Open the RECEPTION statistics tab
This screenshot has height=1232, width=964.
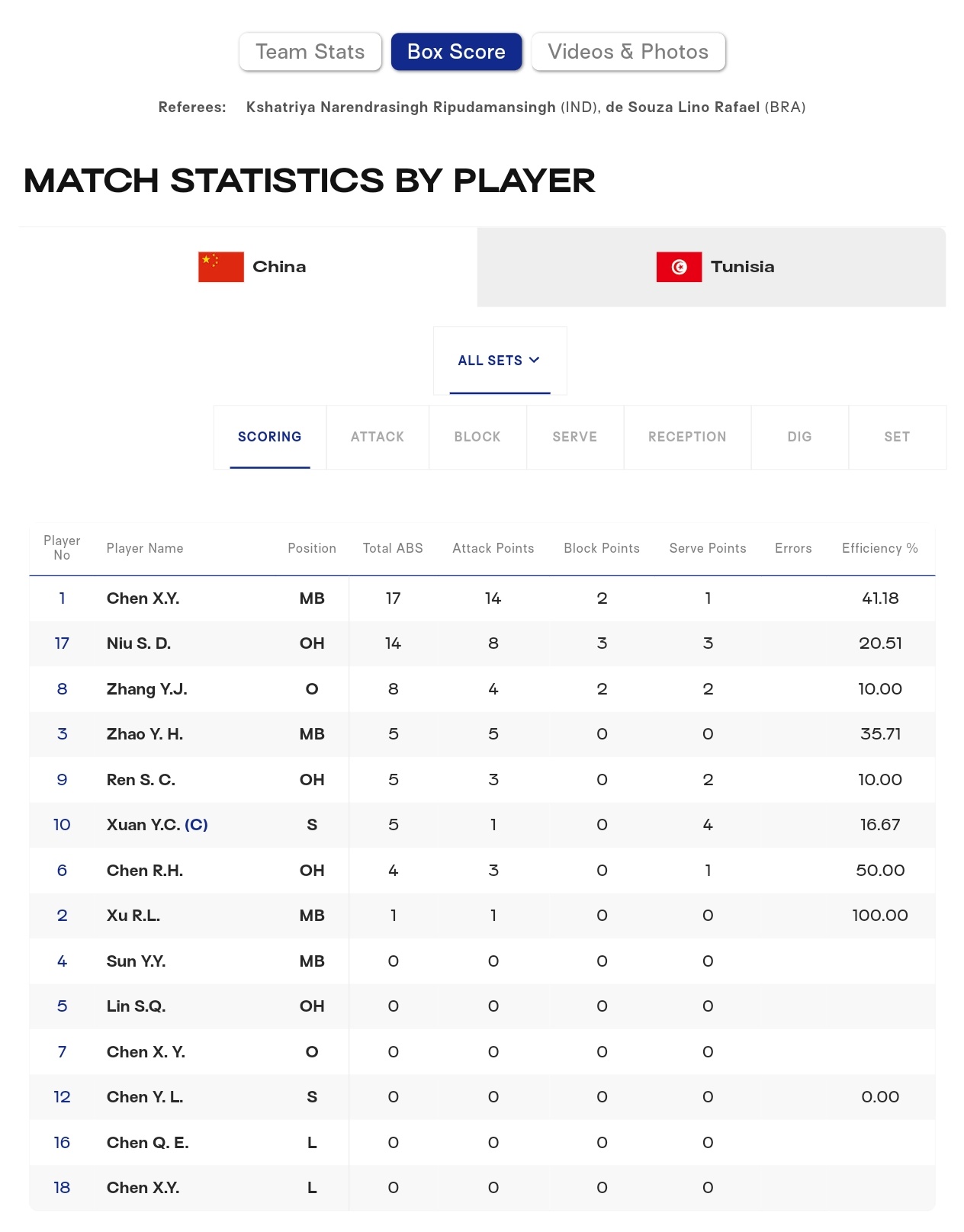click(x=687, y=437)
